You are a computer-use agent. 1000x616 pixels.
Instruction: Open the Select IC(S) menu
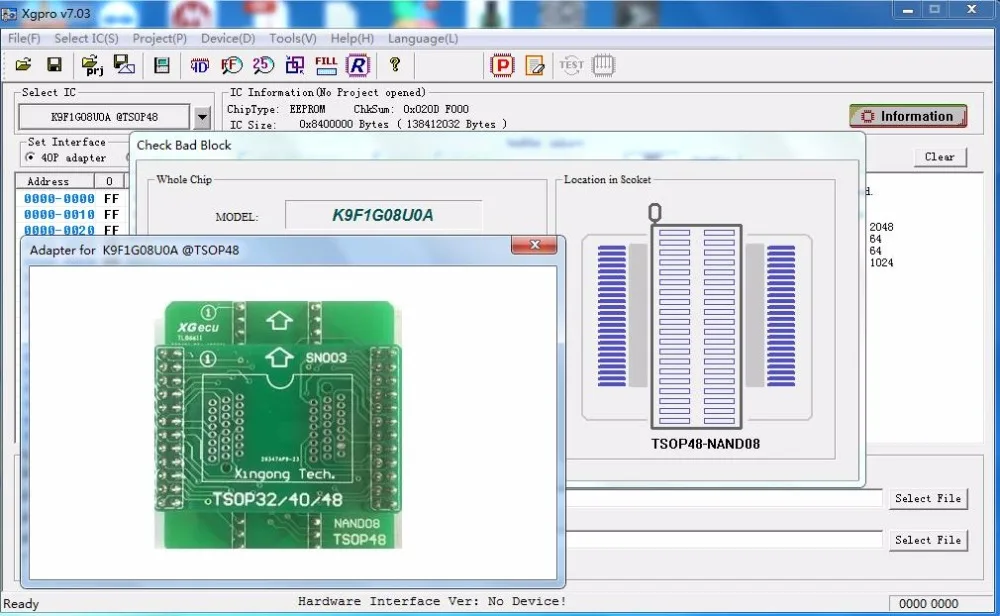tap(86, 39)
